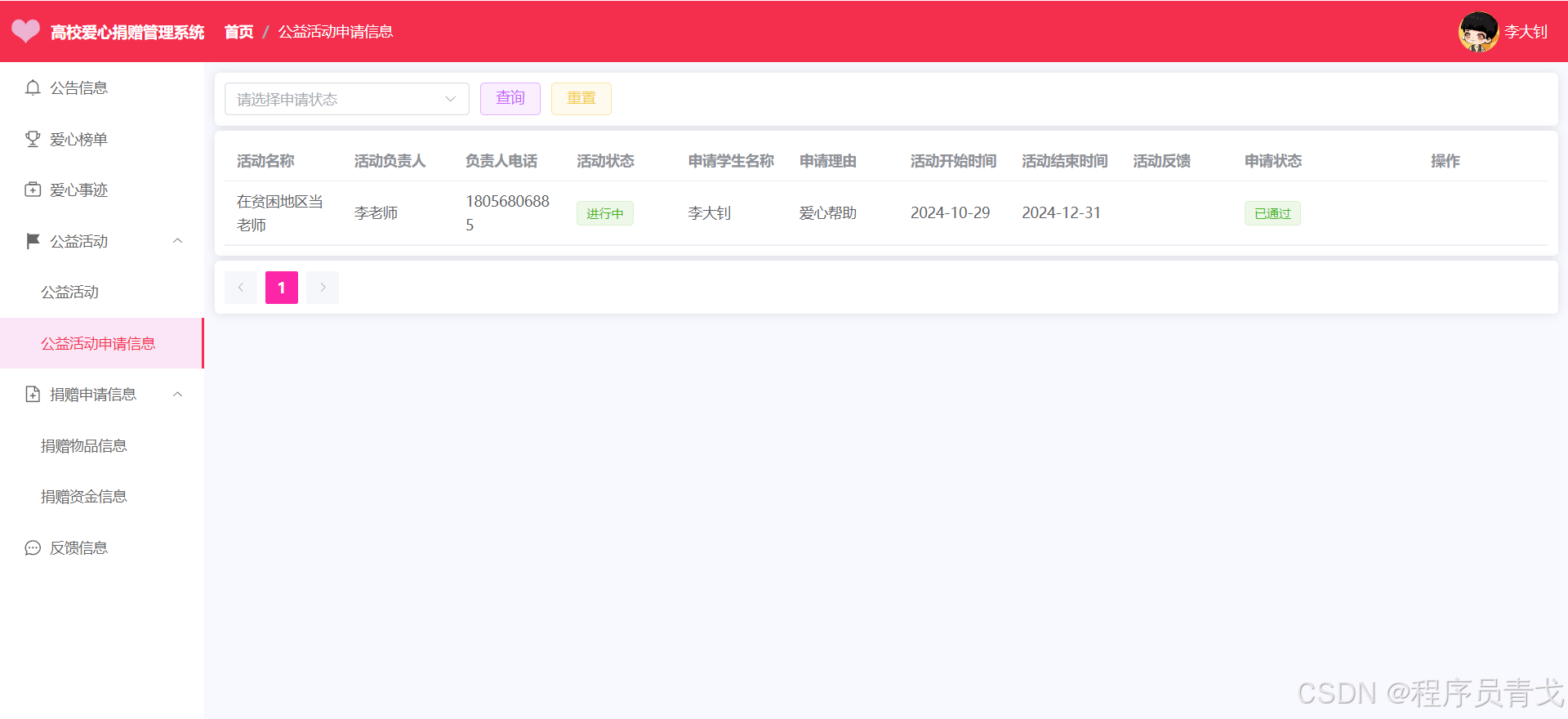Click the next page arrow

323,288
